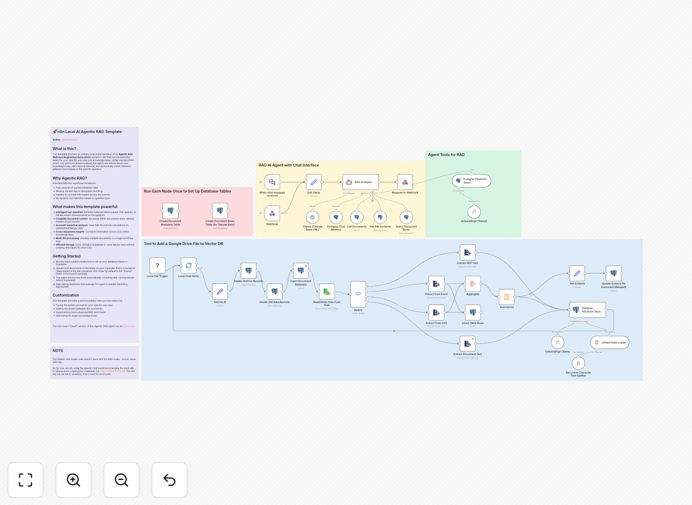Viewport: 692px width, 505px height.
Task: Fit the workflow view to screen
Action: point(26,480)
